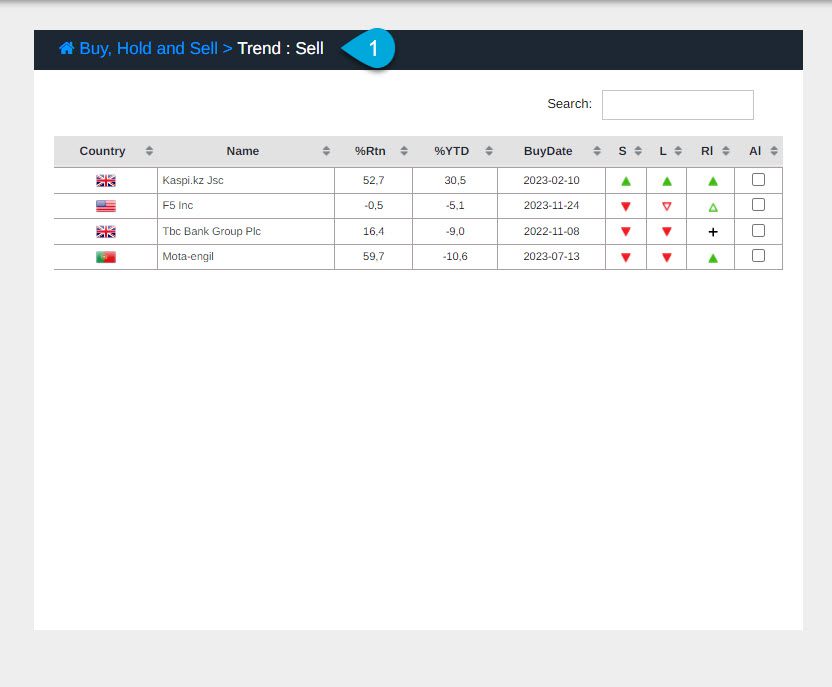
Task: Sort by the Name column header
Action: pyautogui.click(x=243, y=151)
